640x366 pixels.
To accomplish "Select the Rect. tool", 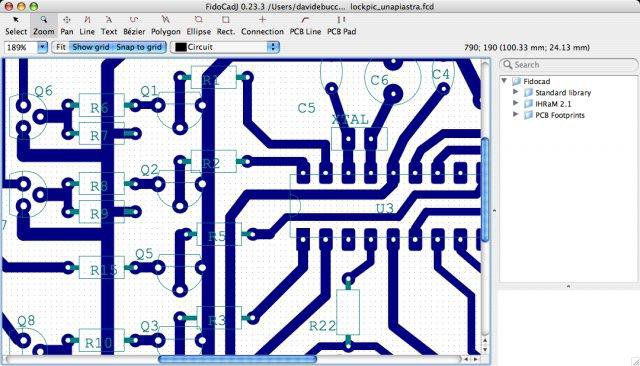I will 226,25.
